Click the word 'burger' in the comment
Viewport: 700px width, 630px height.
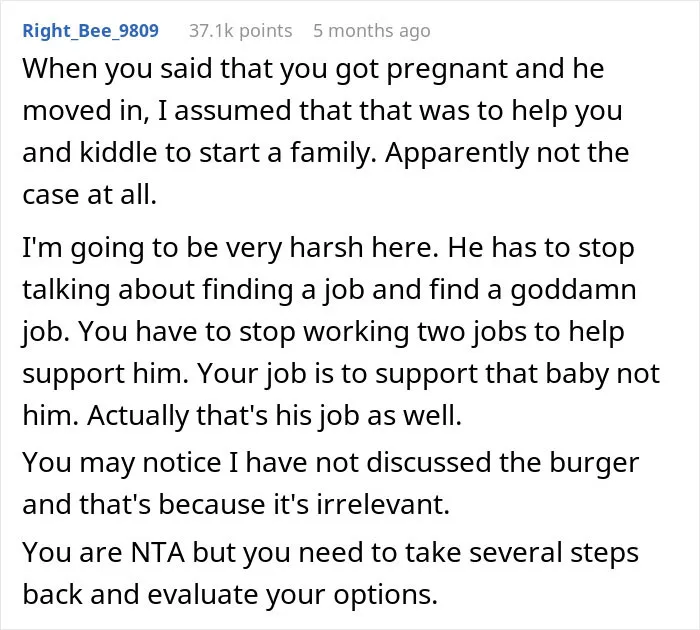(594, 463)
